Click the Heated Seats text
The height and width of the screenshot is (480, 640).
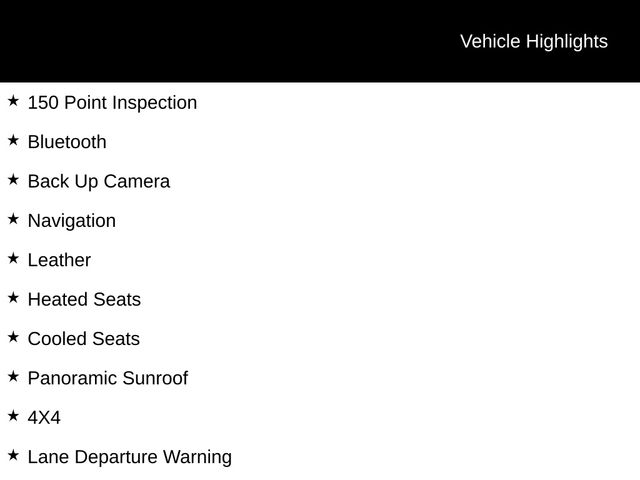[84, 300]
